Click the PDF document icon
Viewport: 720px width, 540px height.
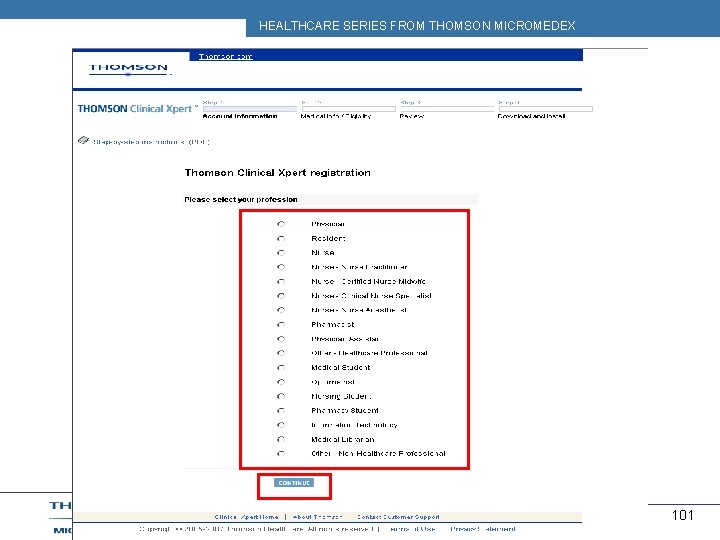(83, 140)
